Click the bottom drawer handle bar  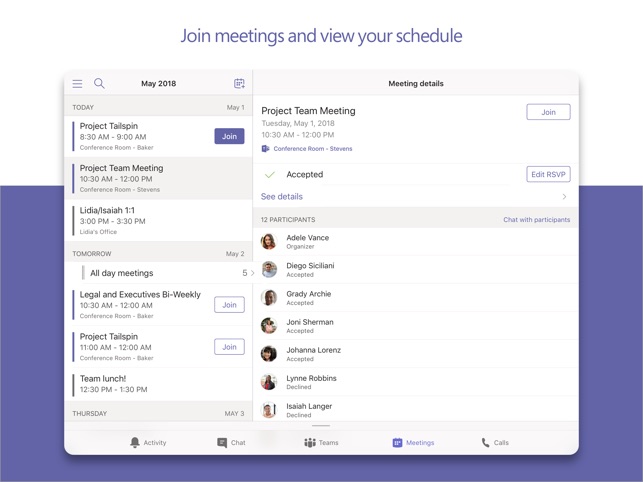click(x=321, y=426)
